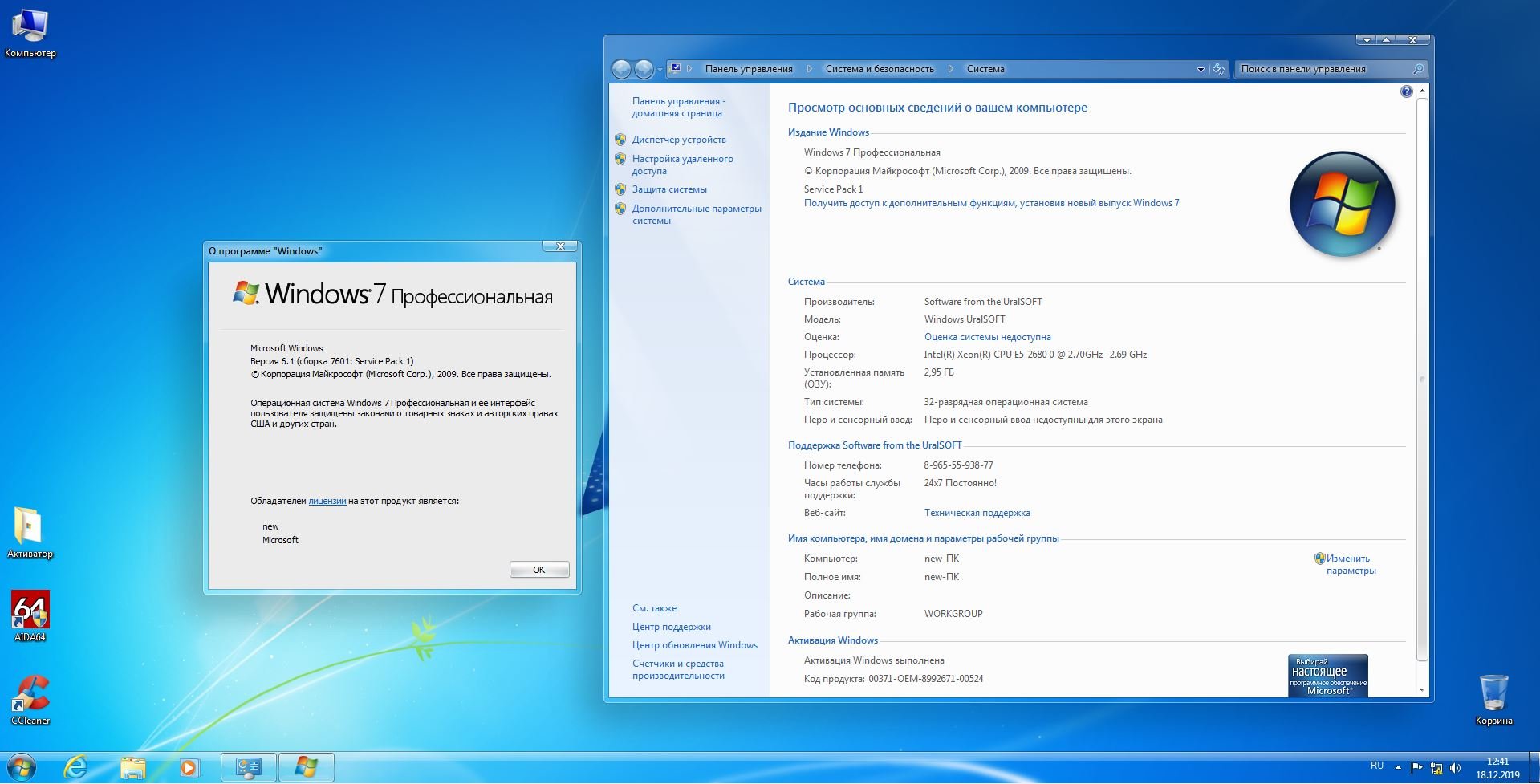Open the volume speaker tray icon
1540x784 pixels.
coord(1456,768)
